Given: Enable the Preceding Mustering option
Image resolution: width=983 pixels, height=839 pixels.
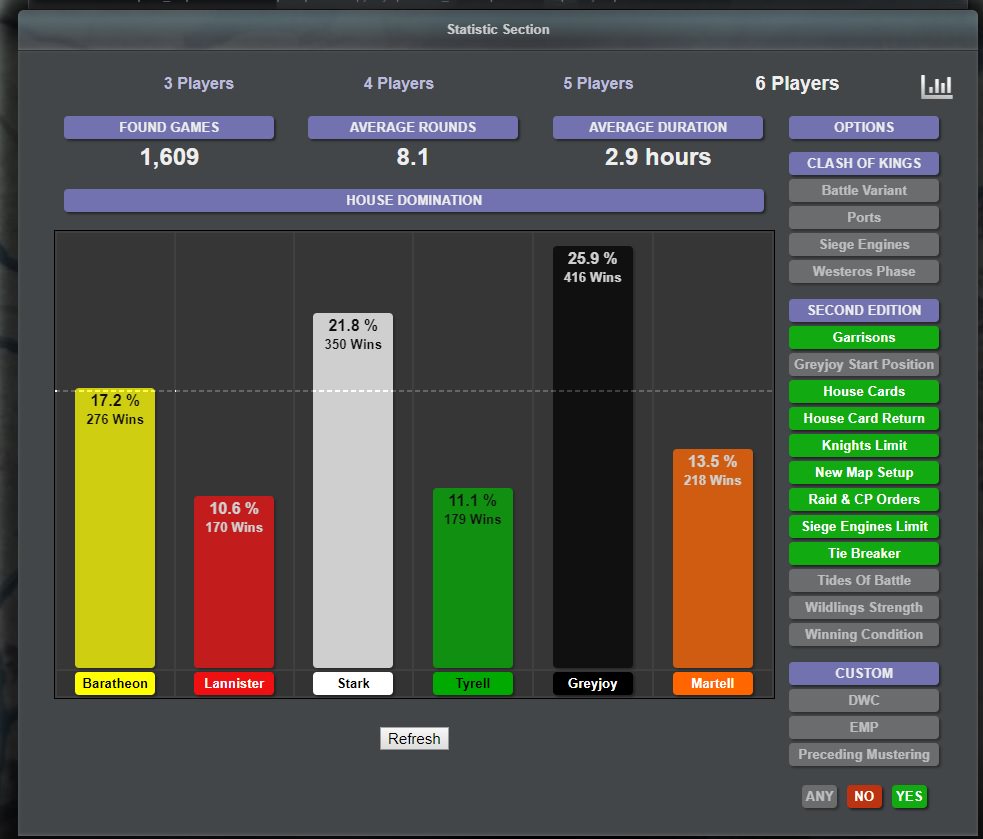Looking at the screenshot, I should 863,755.
